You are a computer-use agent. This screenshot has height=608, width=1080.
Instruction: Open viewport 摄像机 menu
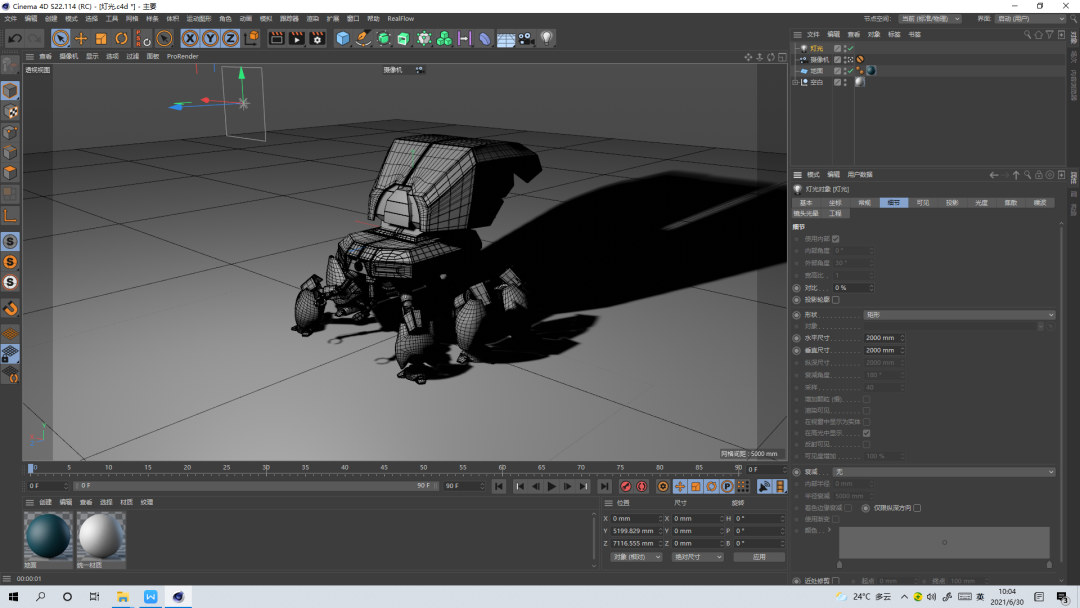click(x=69, y=56)
